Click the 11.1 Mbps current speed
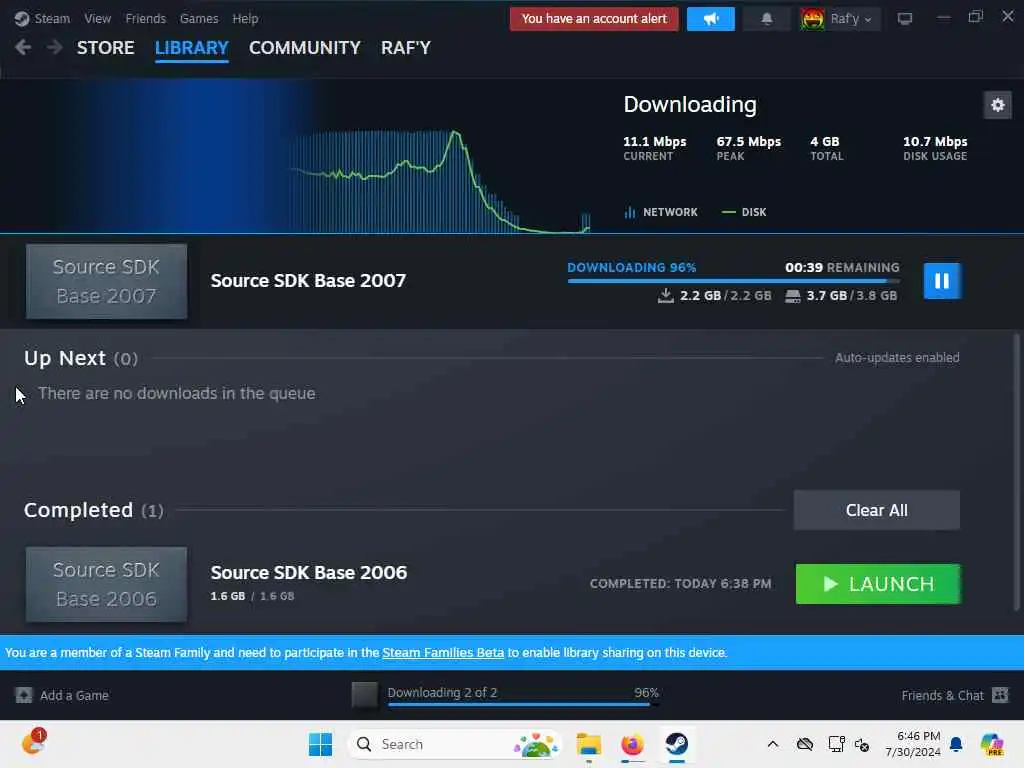Viewport: 1024px width, 768px height. [654, 142]
